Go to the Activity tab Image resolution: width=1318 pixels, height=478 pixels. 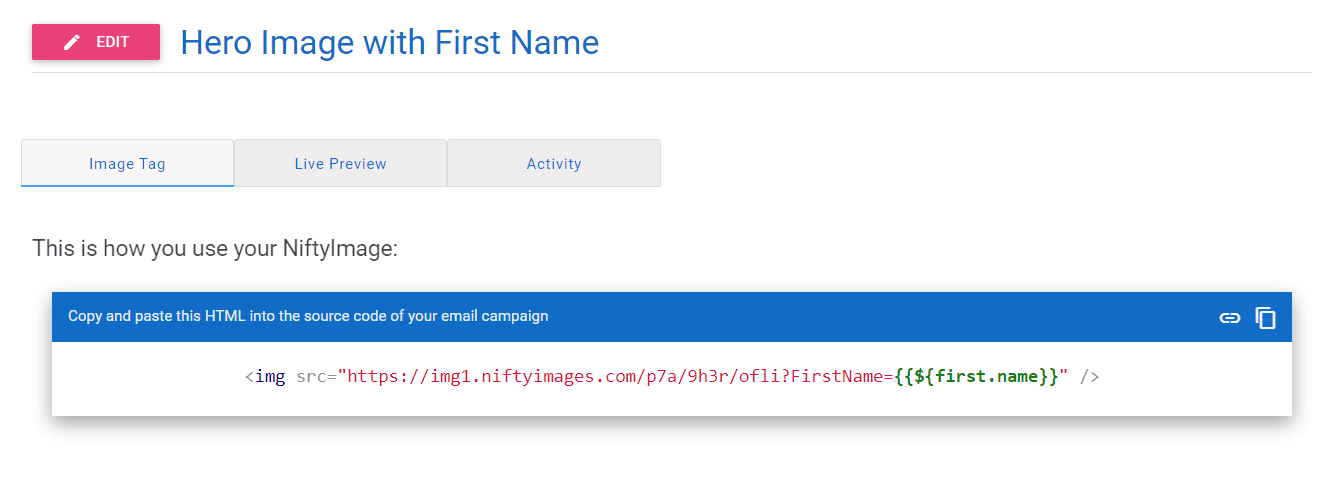tap(553, 164)
